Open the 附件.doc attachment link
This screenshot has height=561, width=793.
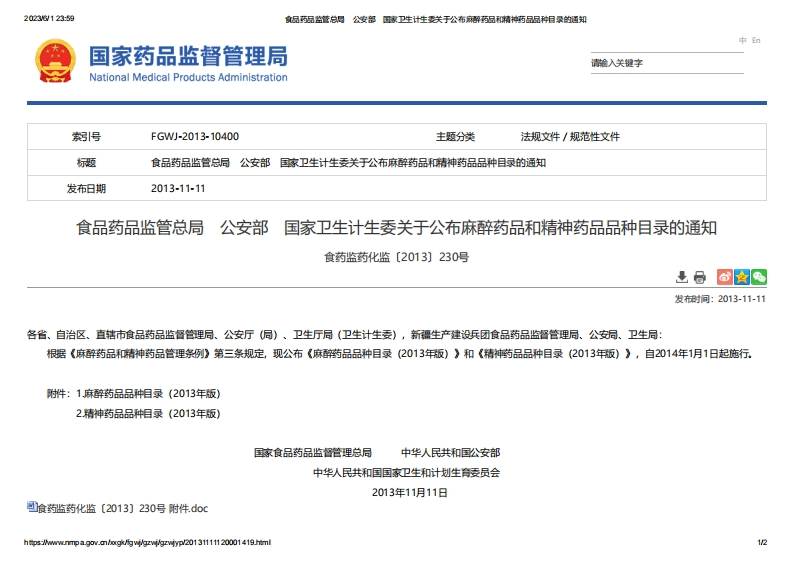[x=122, y=508]
